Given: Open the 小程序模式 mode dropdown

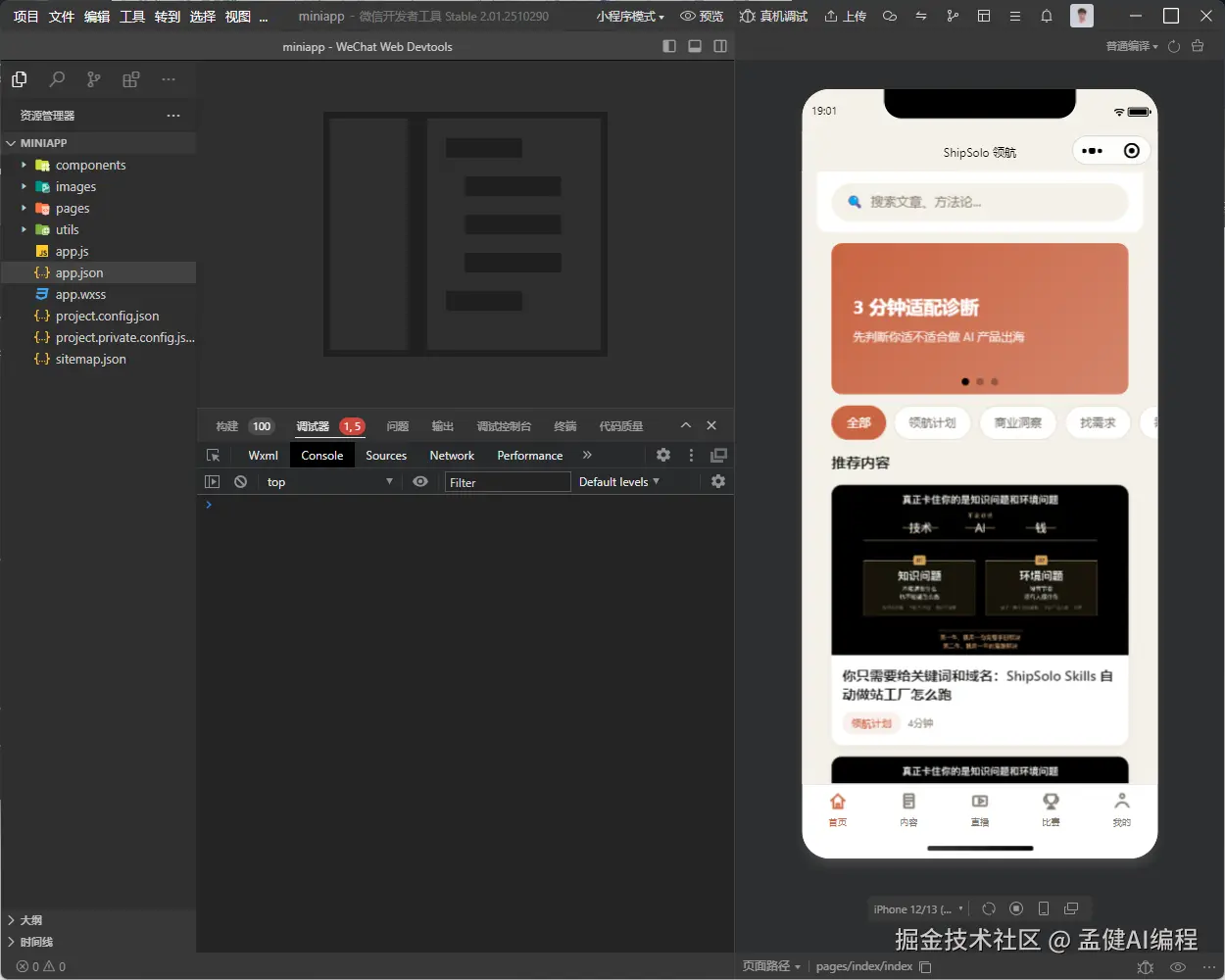Looking at the screenshot, I should (630, 16).
